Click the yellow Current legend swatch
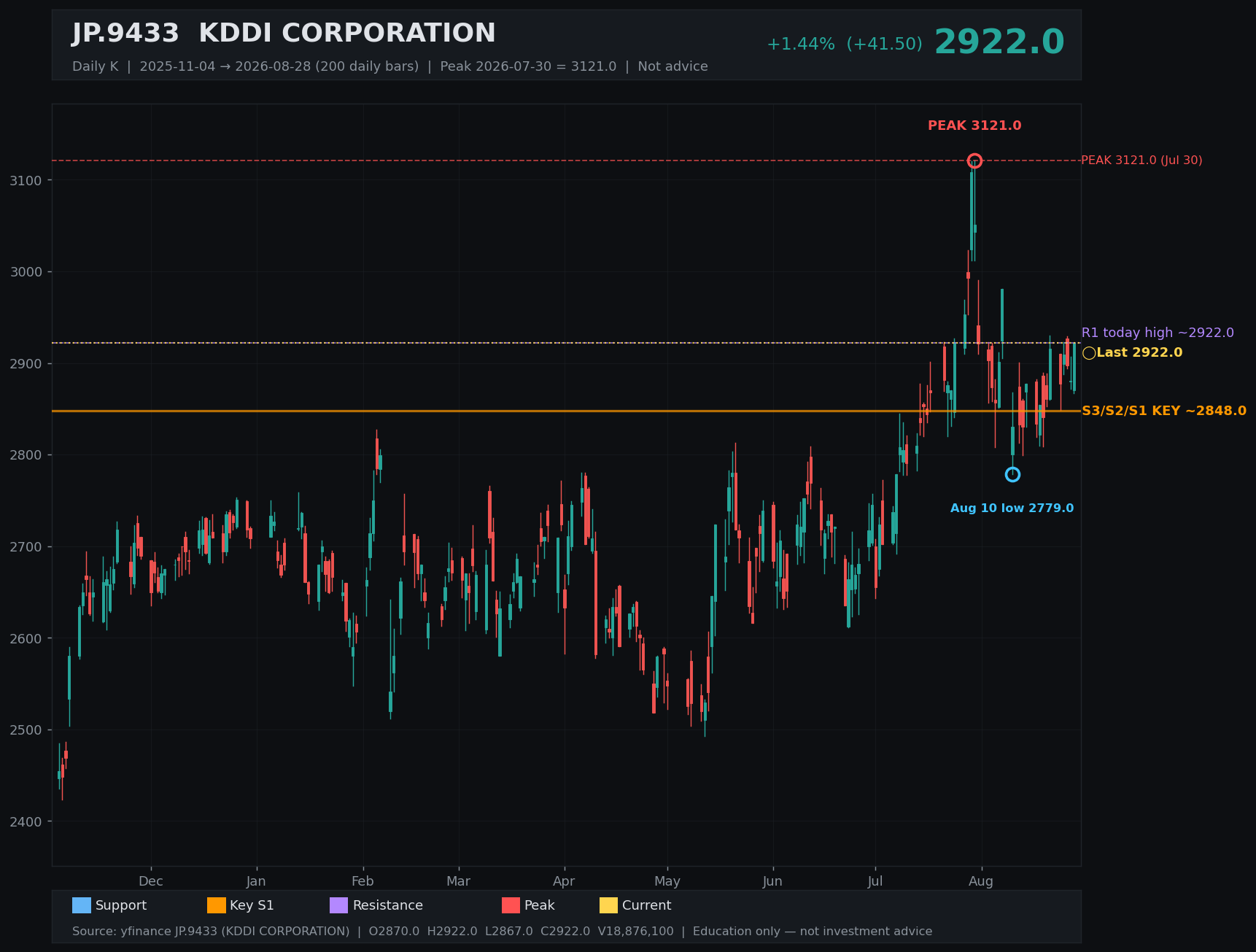This screenshot has height=952, width=1256. click(609, 905)
